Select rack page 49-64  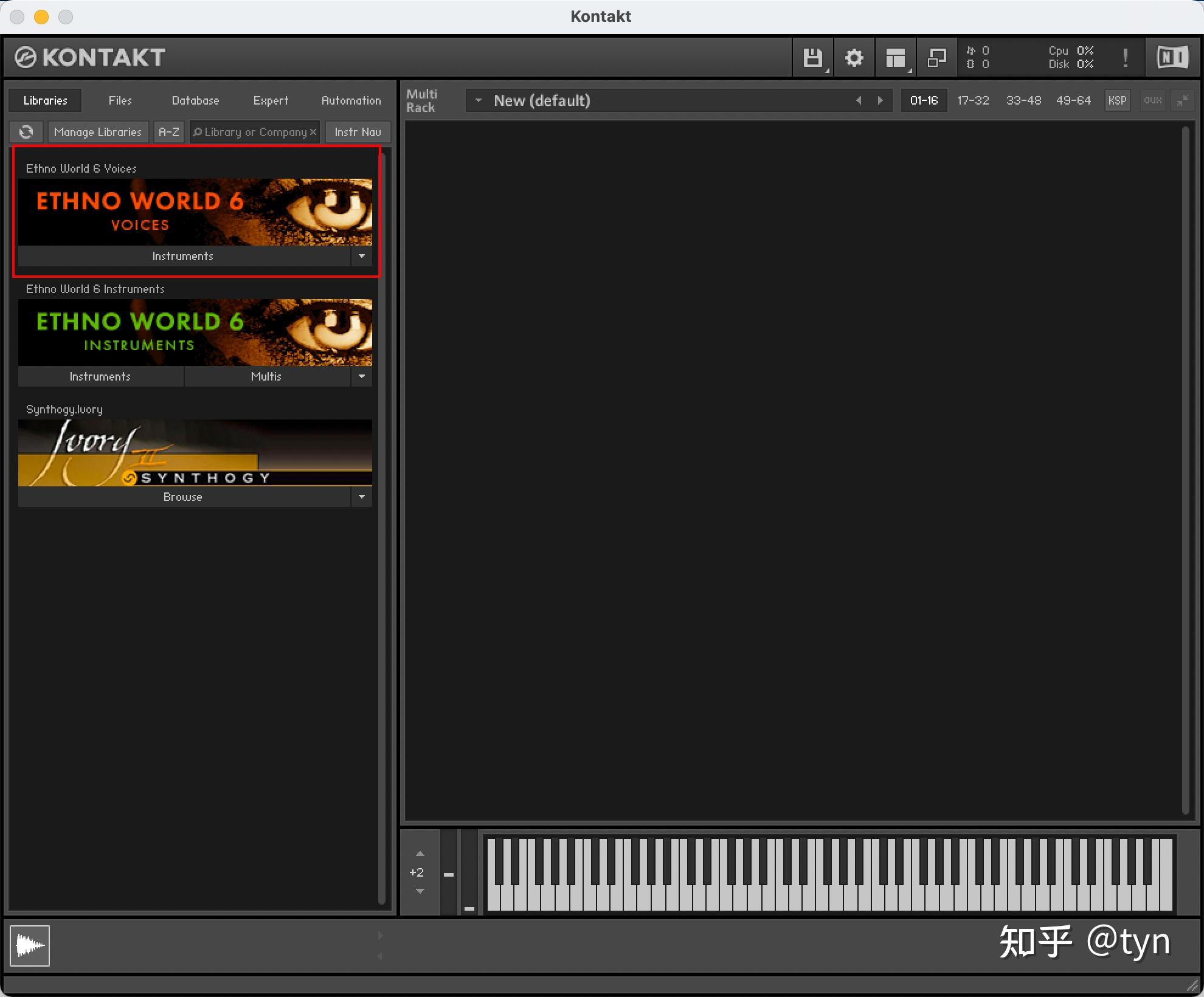coord(1073,100)
